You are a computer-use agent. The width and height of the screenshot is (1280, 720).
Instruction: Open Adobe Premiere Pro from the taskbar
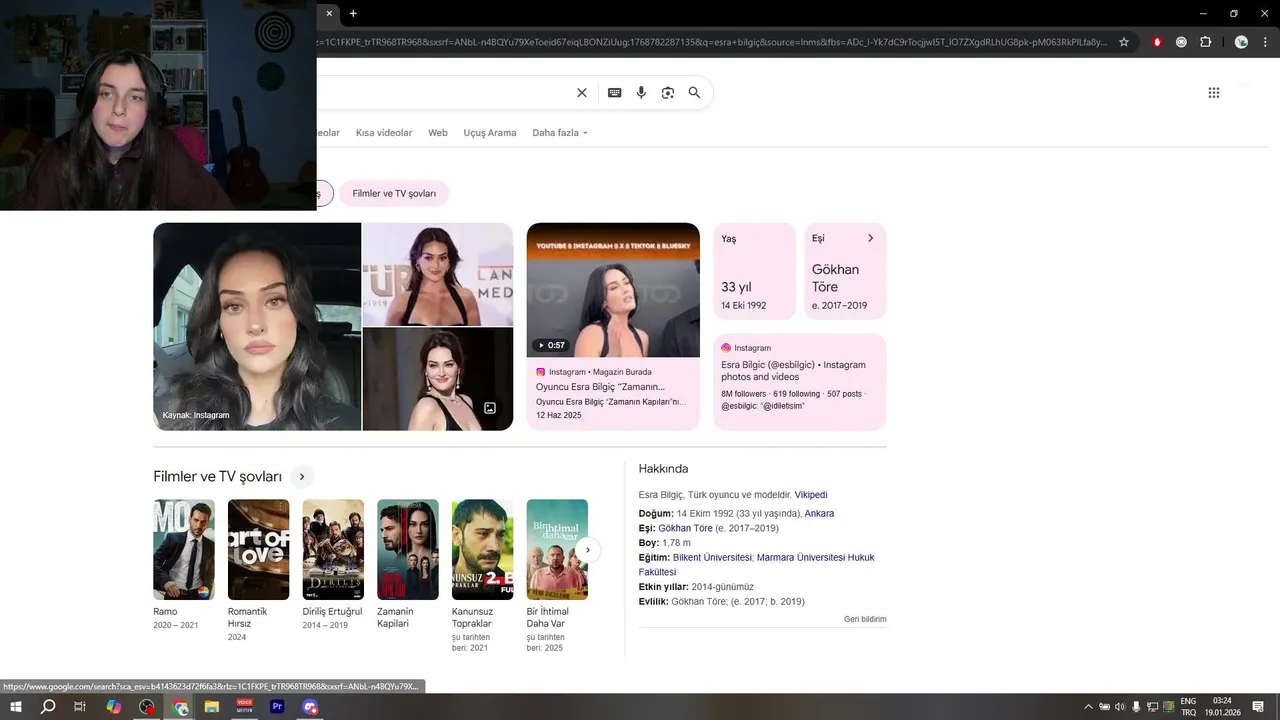(x=278, y=707)
